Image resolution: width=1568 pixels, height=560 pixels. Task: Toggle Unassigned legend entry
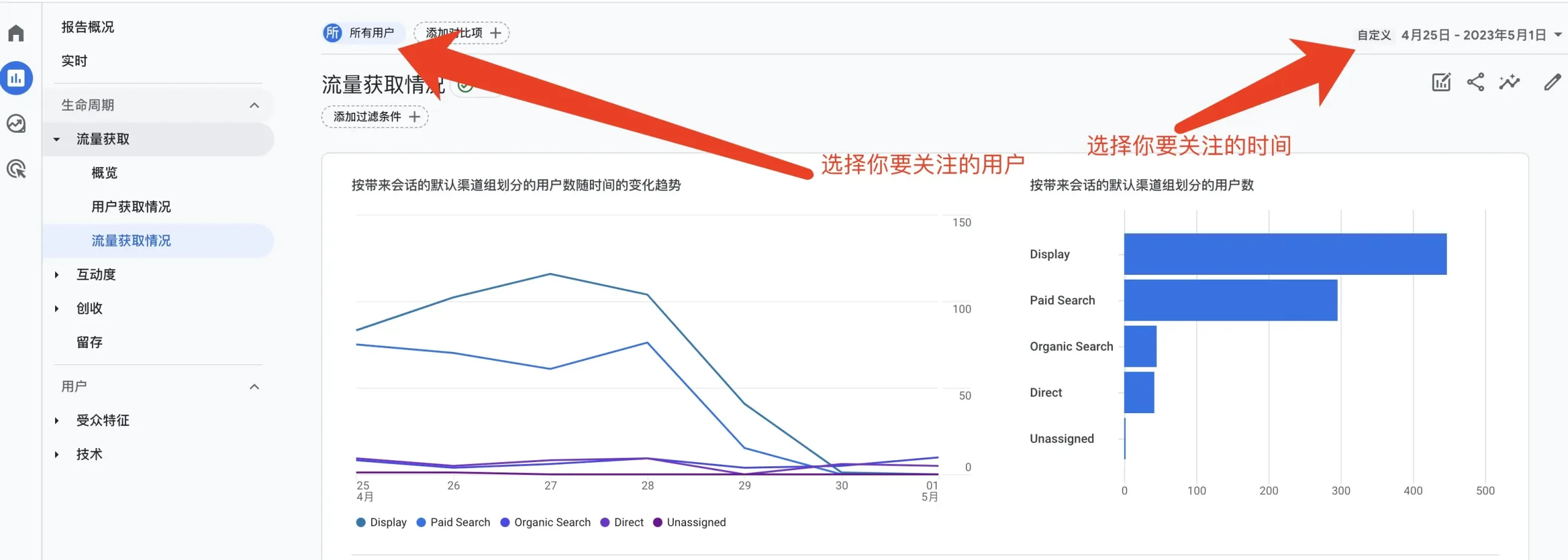pos(690,522)
